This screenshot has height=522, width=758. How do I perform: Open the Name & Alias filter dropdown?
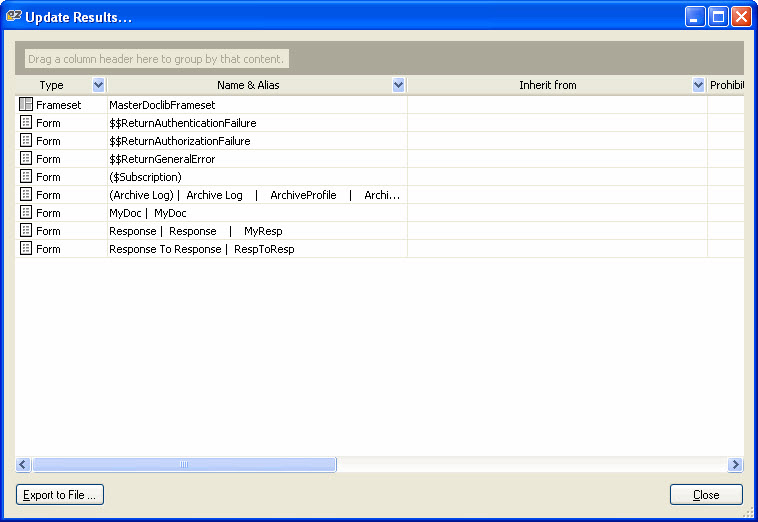398,86
